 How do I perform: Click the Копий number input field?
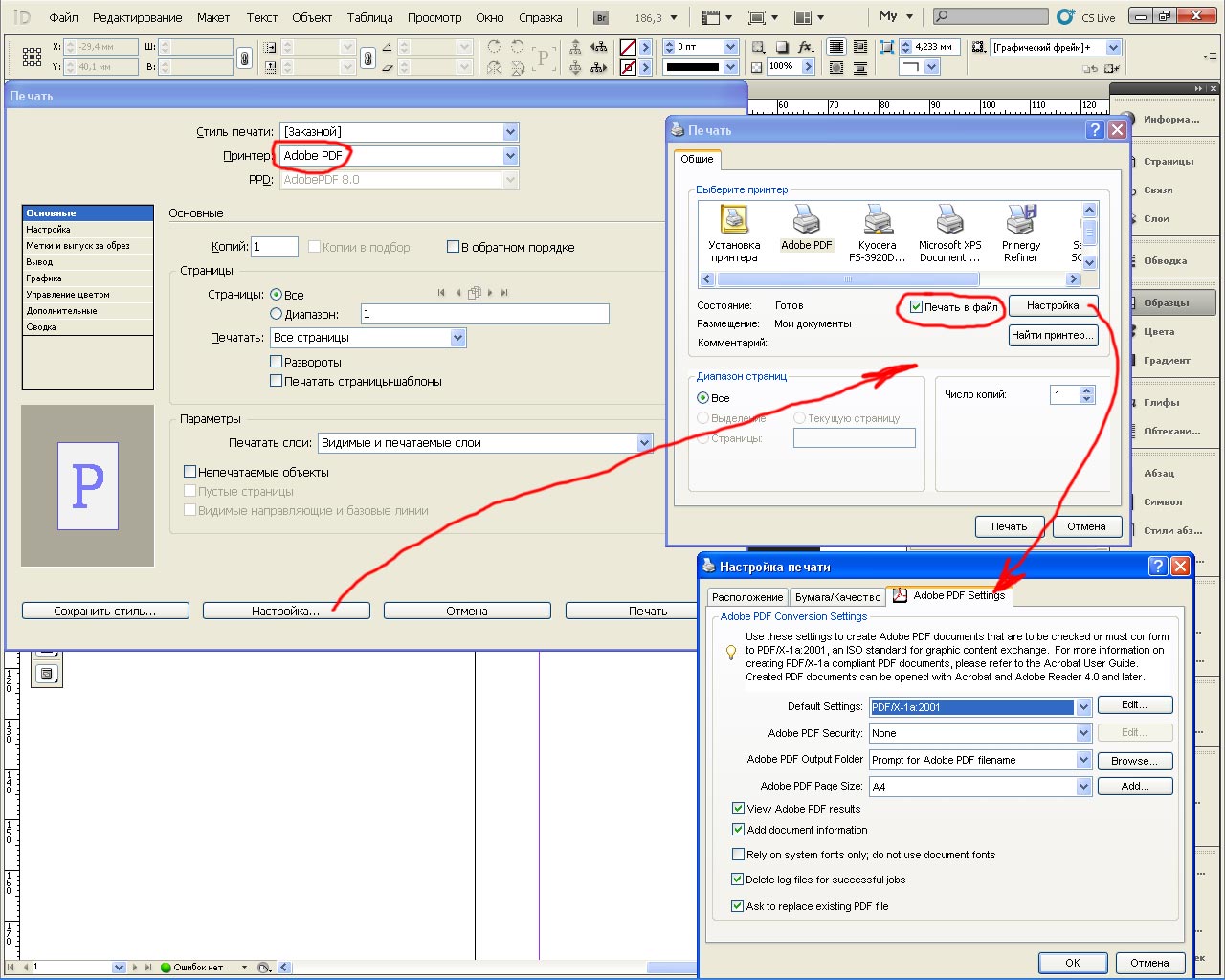pyautogui.click(x=274, y=247)
